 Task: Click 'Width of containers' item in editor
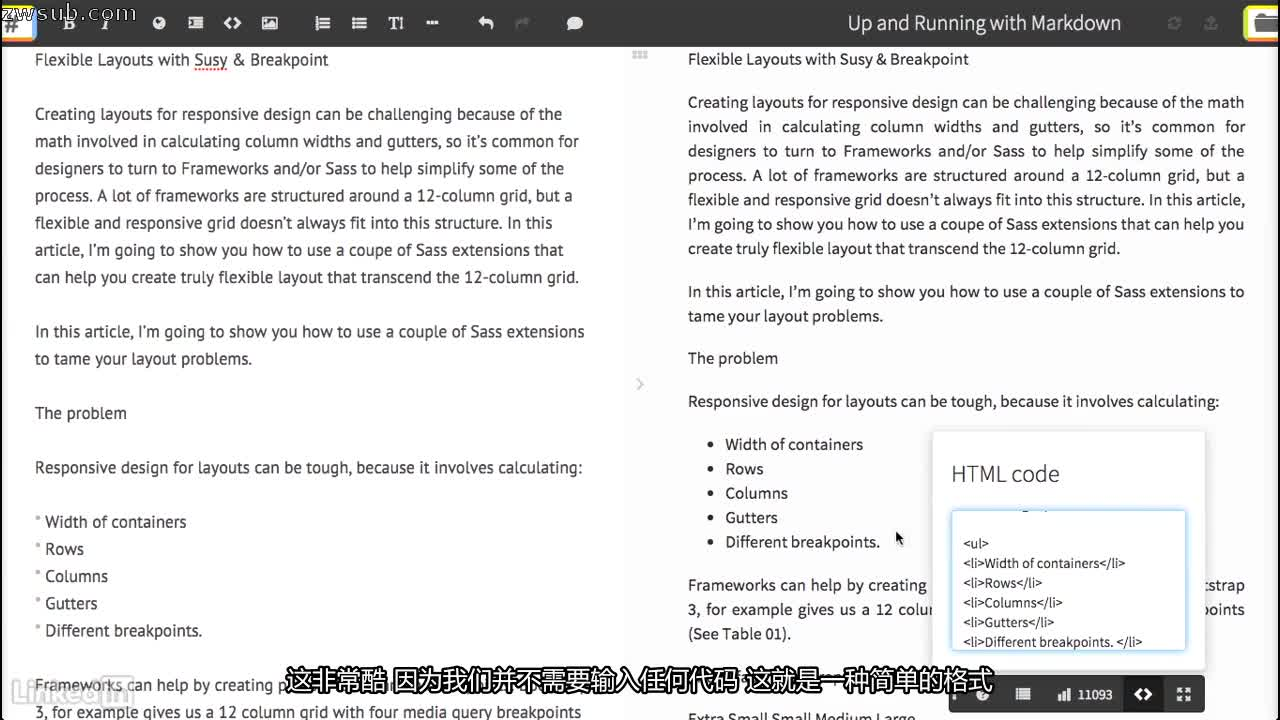coord(115,522)
